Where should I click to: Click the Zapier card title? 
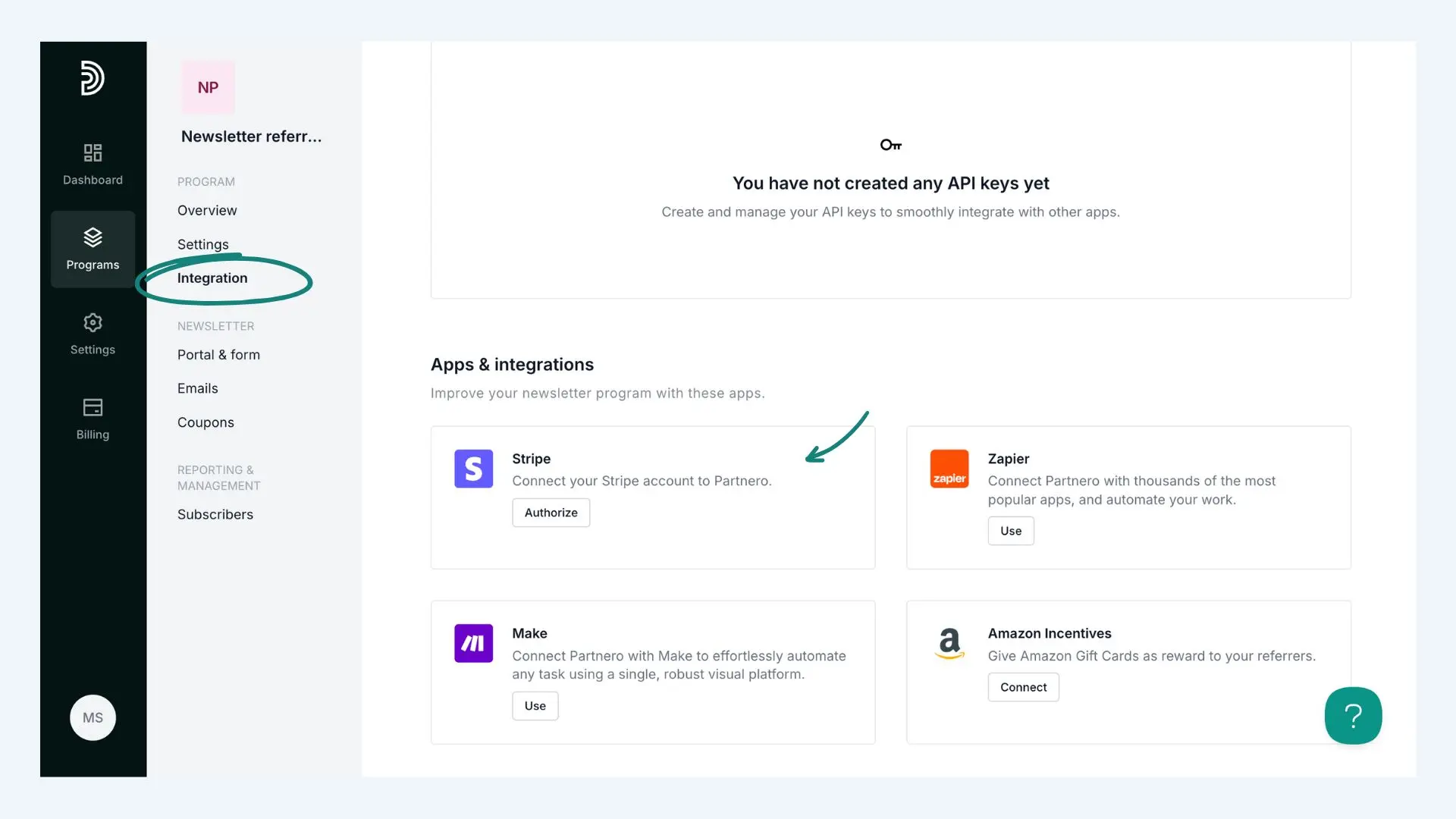tap(1008, 459)
